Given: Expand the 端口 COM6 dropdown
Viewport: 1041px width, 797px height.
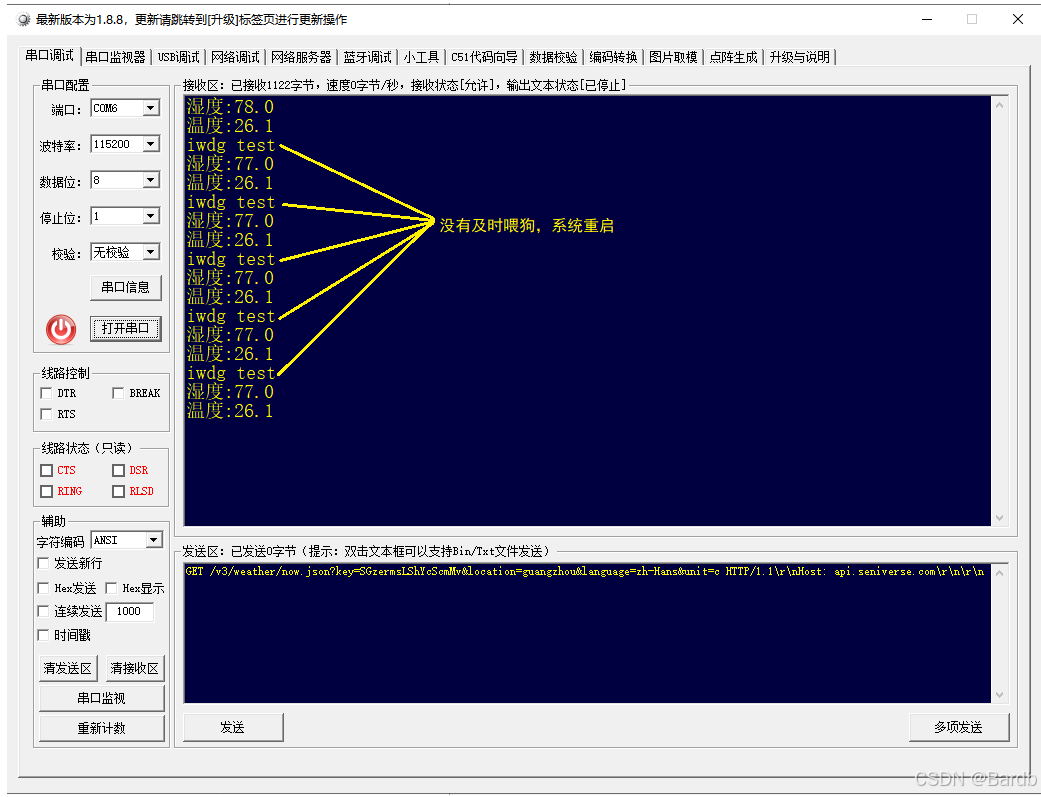Looking at the screenshot, I should [151, 108].
